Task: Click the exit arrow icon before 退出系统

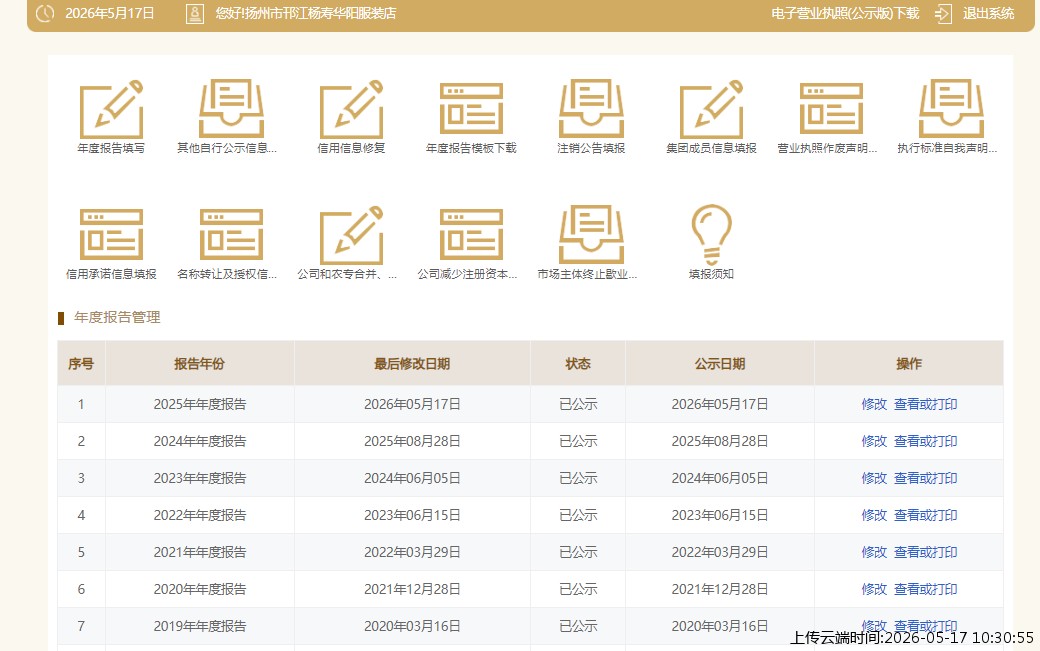Action: (x=943, y=13)
